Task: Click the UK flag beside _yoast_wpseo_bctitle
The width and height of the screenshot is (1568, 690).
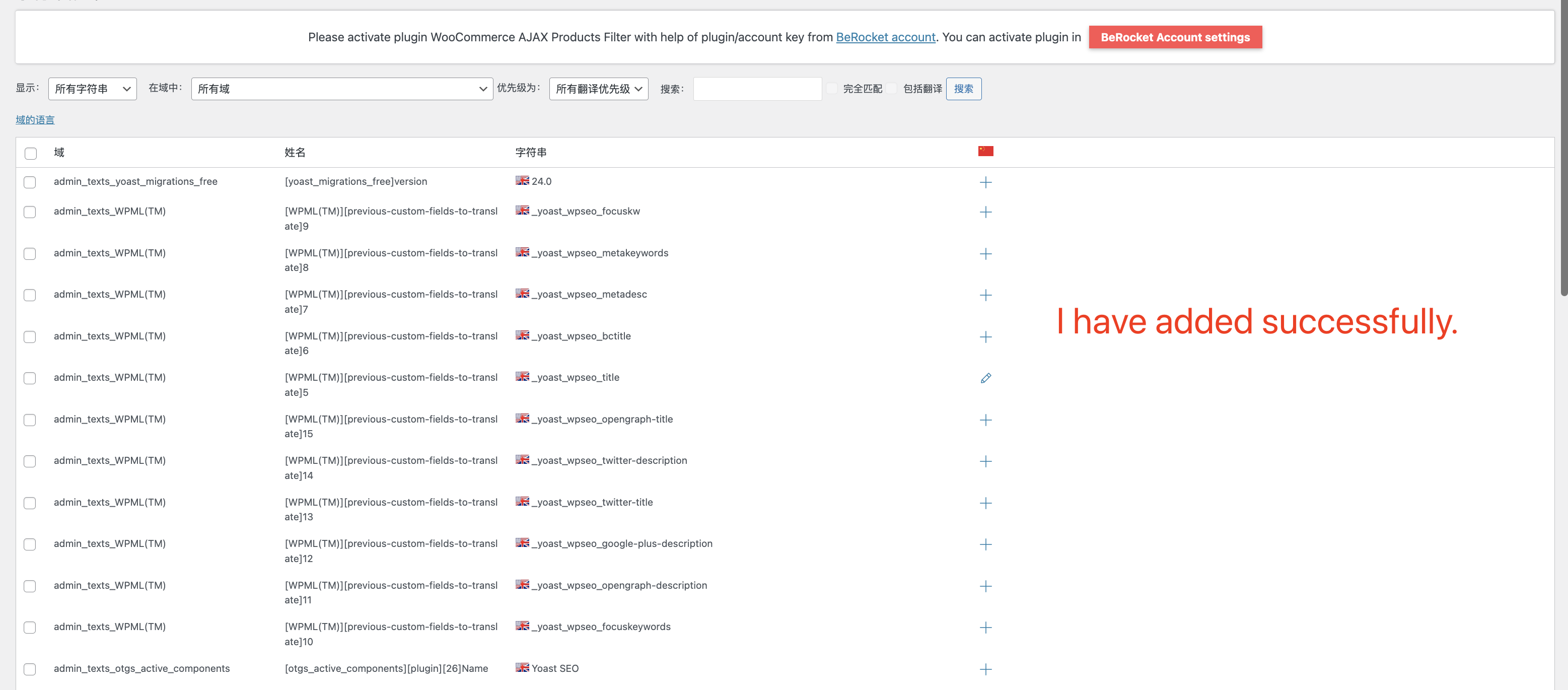Action: (522, 335)
